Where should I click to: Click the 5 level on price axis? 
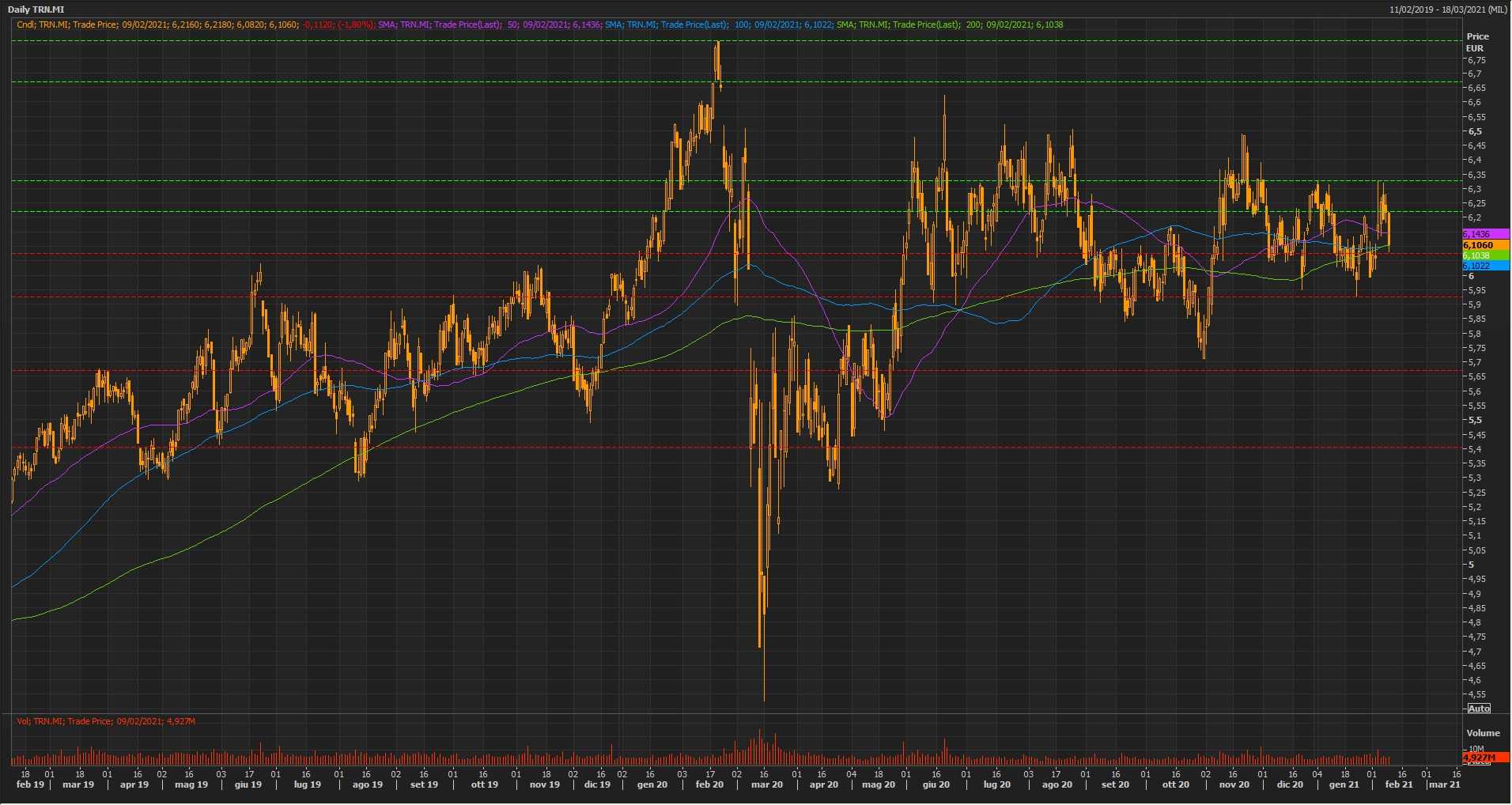tap(1472, 565)
